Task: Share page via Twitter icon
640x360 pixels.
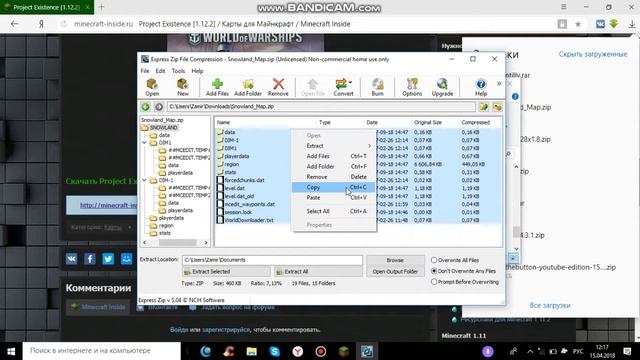Action: [x=108, y=259]
